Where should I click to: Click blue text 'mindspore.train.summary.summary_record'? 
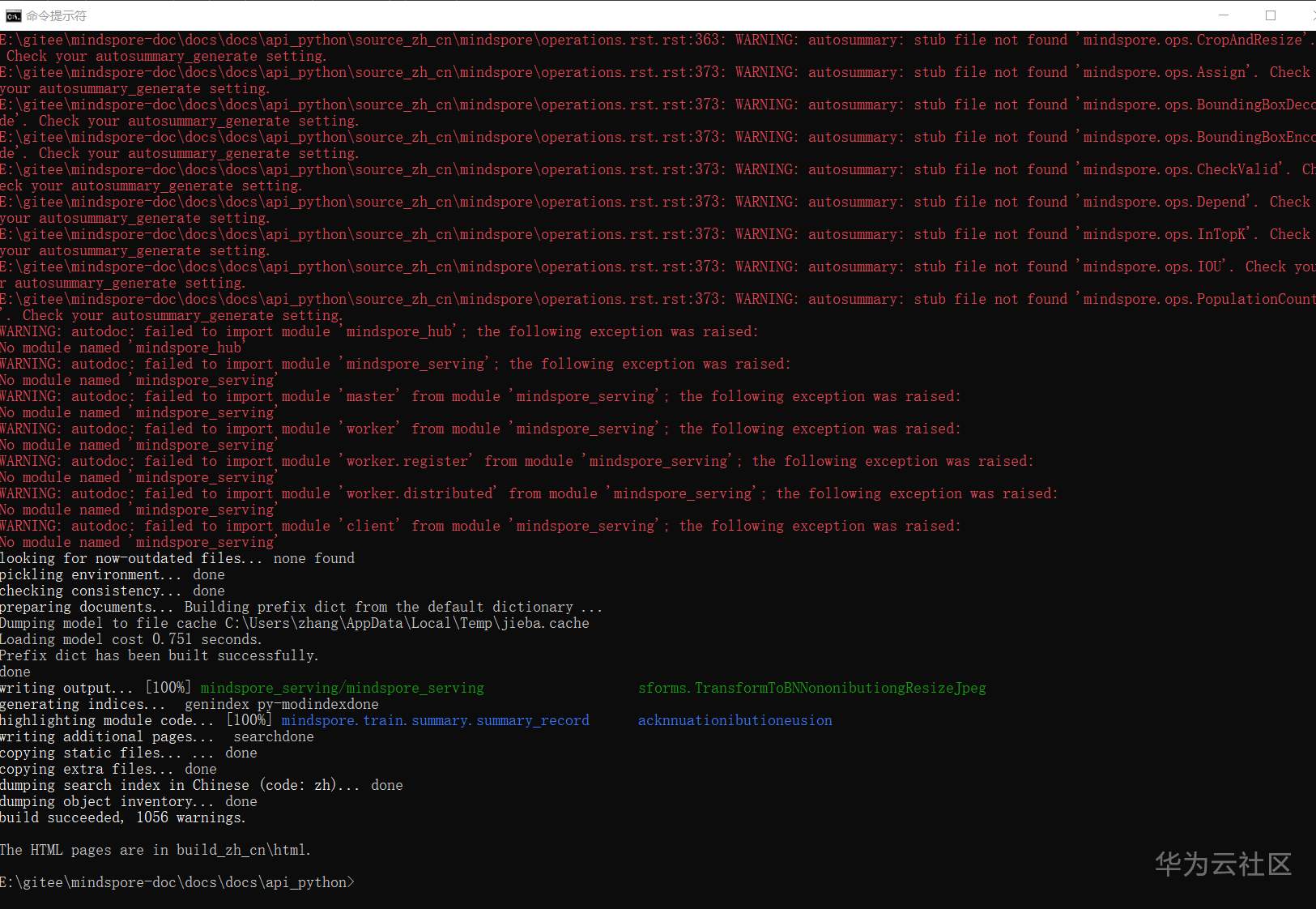point(436,720)
